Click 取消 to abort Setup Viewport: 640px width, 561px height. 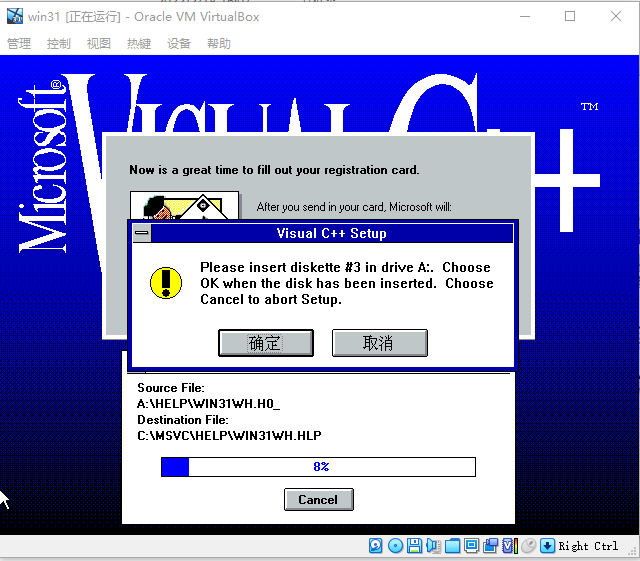380,343
